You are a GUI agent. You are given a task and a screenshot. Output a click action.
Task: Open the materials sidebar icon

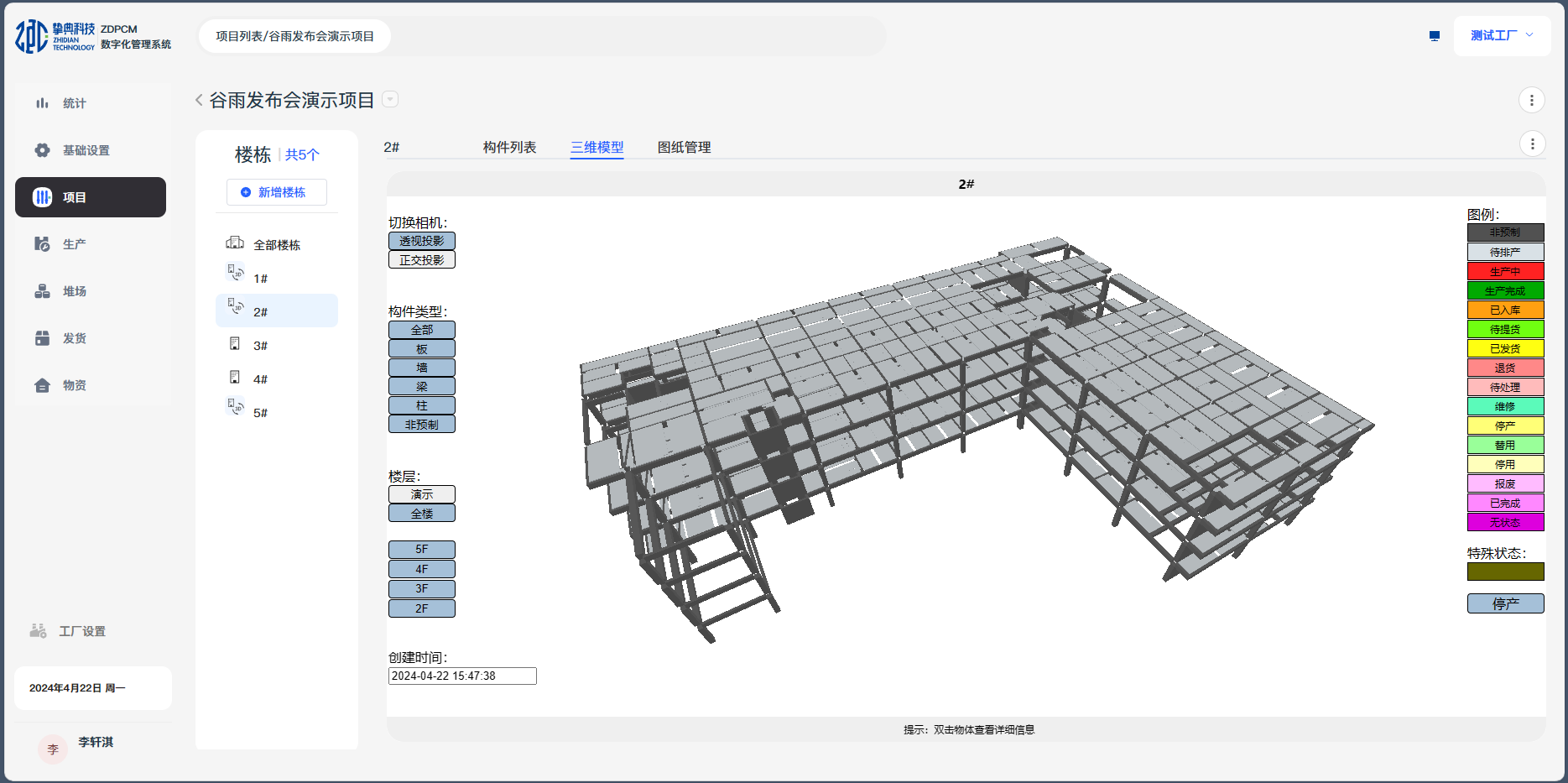click(x=42, y=385)
